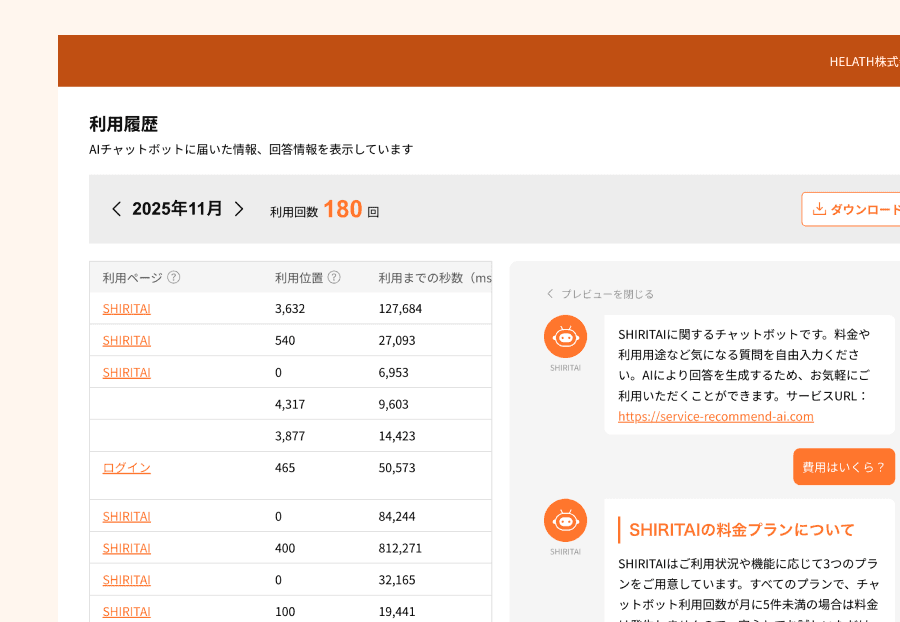Click the usage count value 180

(x=343, y=209)
